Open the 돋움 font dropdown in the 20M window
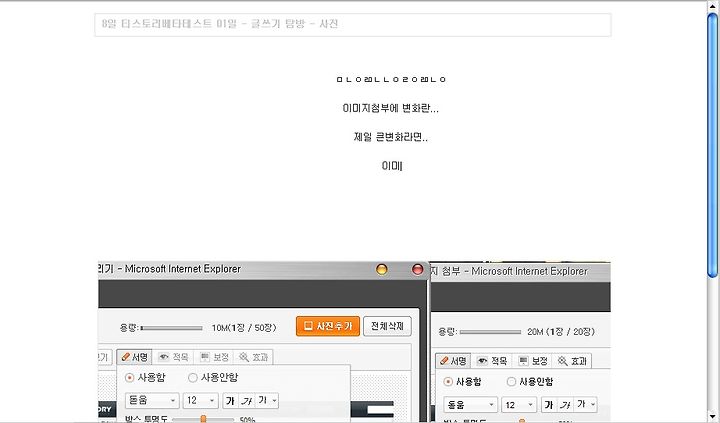This screenshot has width=720, height=423. pyautogui.click(x=470, y=405)
